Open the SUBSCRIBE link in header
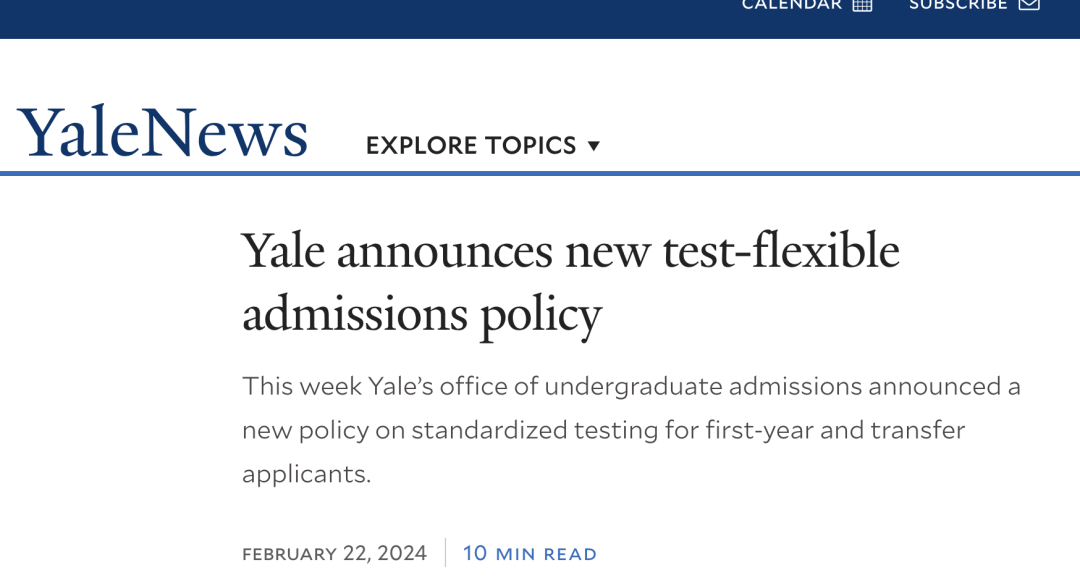Viewport: 1080px width, 578px height. [957, 5]
